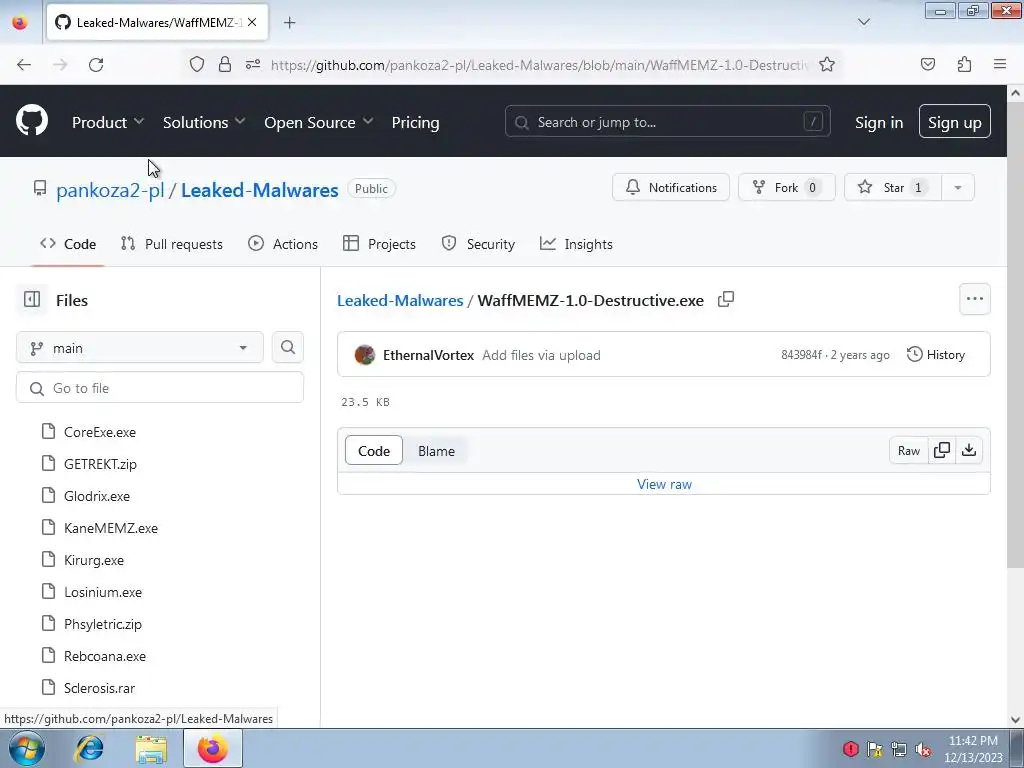Save the page to Pocket
The width and height of the screenshot is (1024, 768).
click(927, 64)
